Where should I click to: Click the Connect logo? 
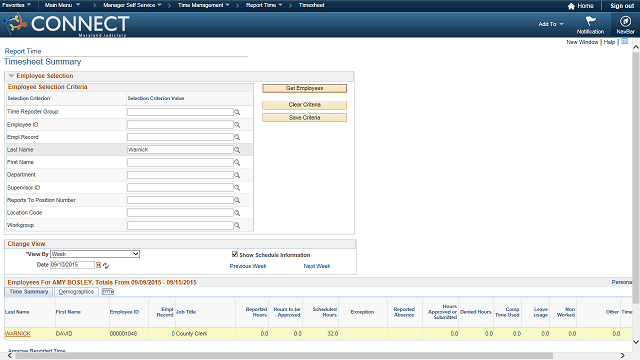(67, 24)
